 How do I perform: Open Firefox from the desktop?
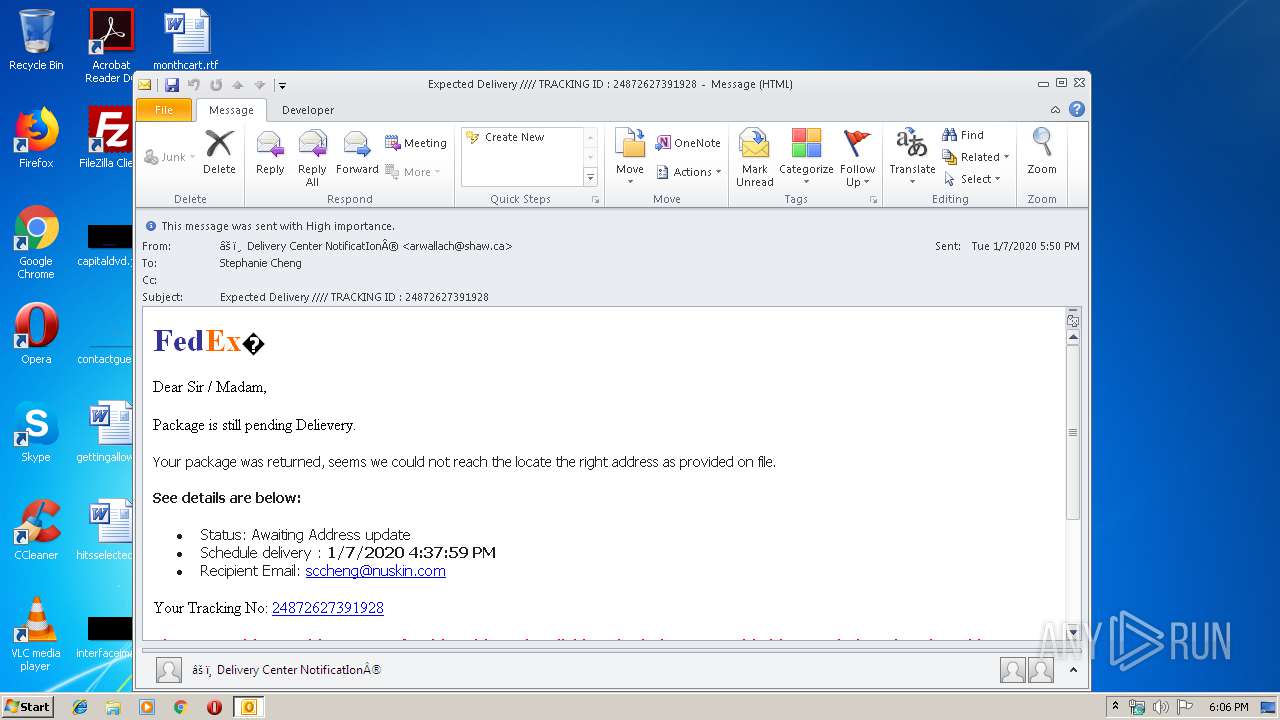(36, 139)
